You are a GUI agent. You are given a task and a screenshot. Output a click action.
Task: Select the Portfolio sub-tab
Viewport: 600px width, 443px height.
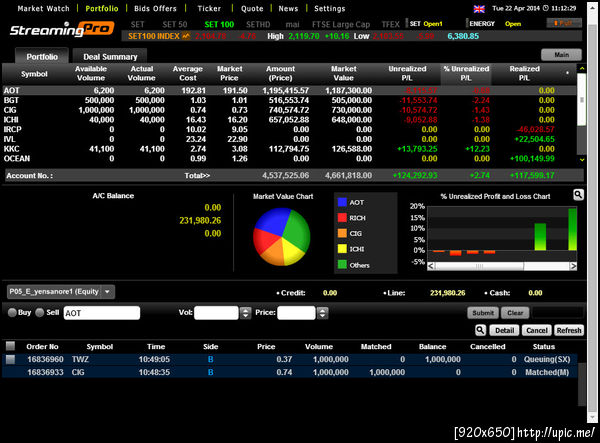click(x=42, y=57)
